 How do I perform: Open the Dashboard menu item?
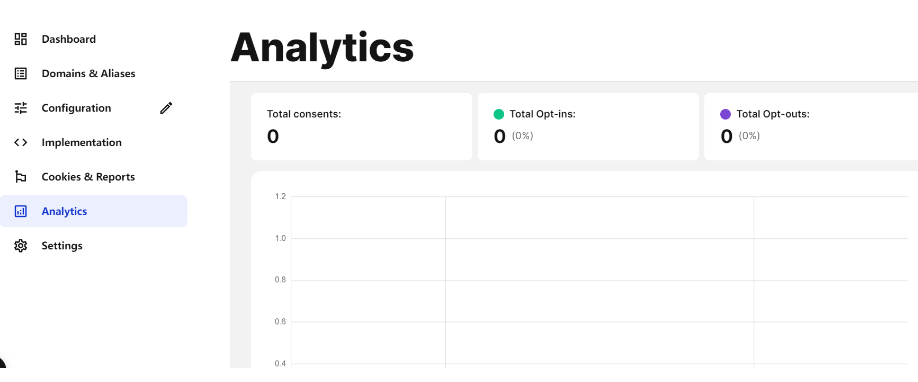94,39
